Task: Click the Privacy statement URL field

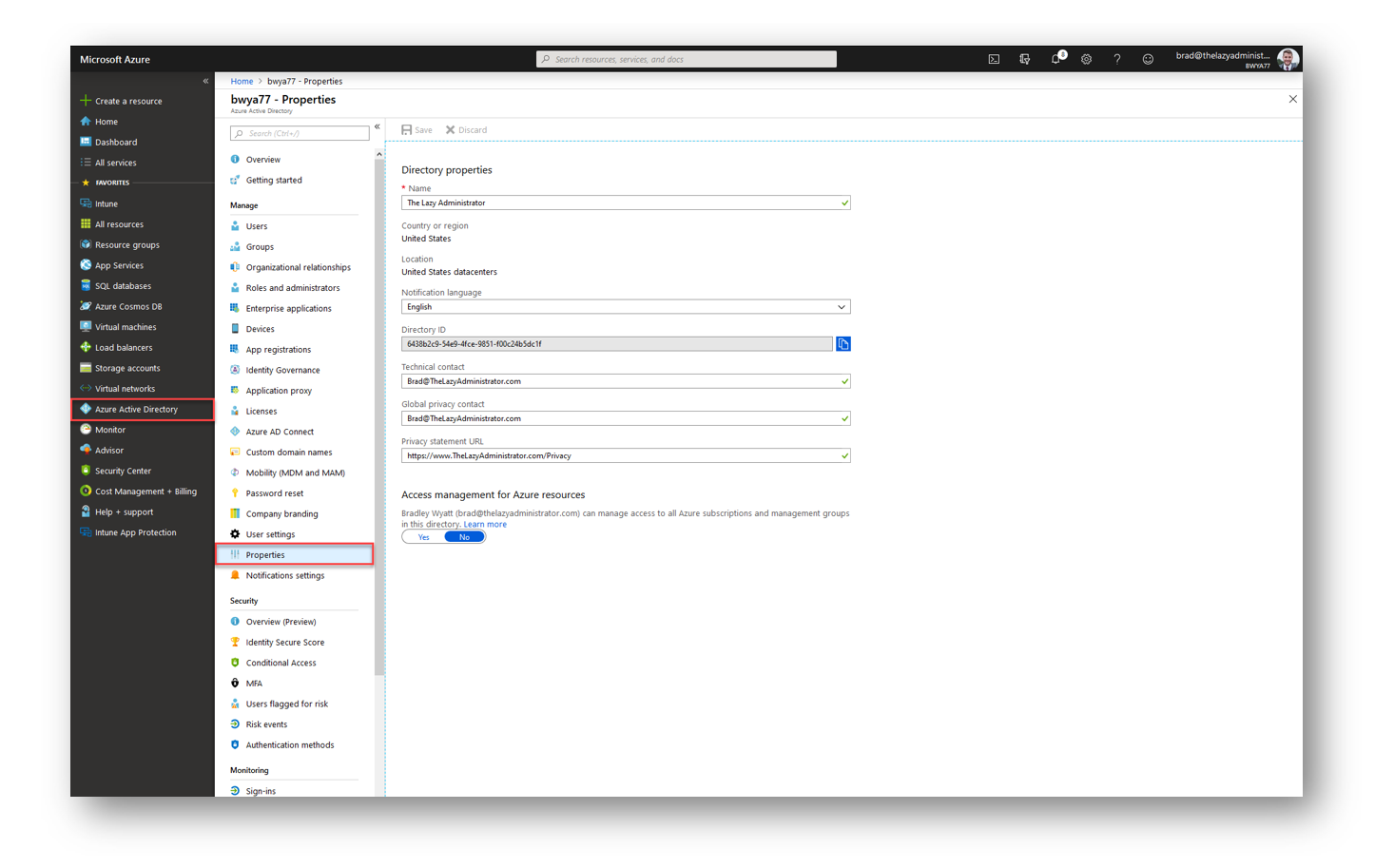Action: (x=626, y=455)
